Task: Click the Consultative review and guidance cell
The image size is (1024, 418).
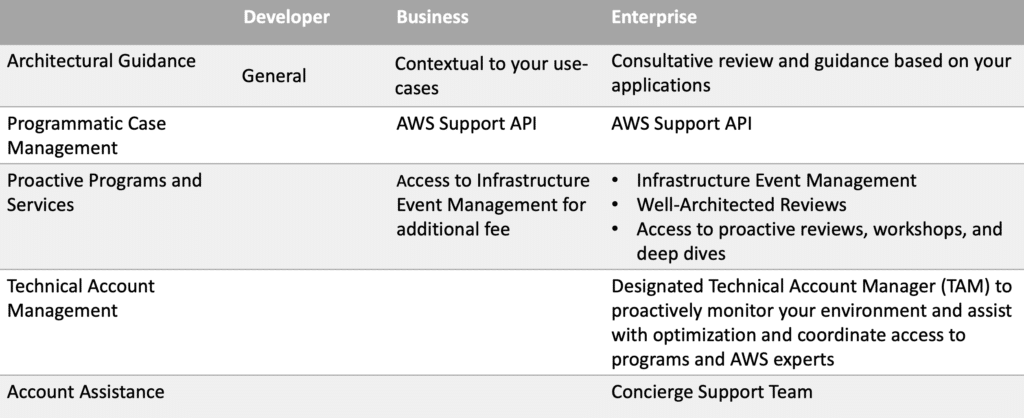Action: pos(811,73)
